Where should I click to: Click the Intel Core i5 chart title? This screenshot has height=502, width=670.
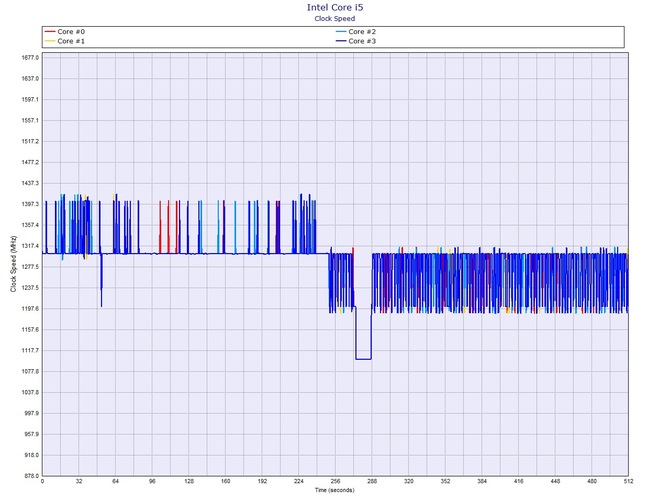[x=335, y=7]
